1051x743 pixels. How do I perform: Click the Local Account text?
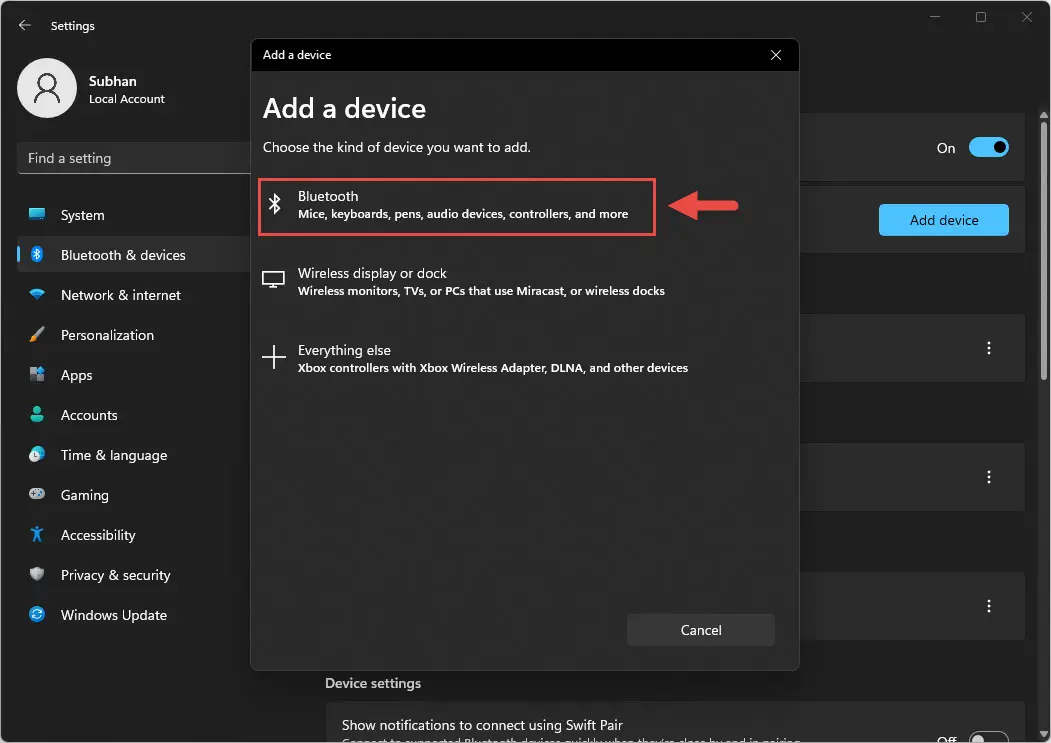click(127, 99)
